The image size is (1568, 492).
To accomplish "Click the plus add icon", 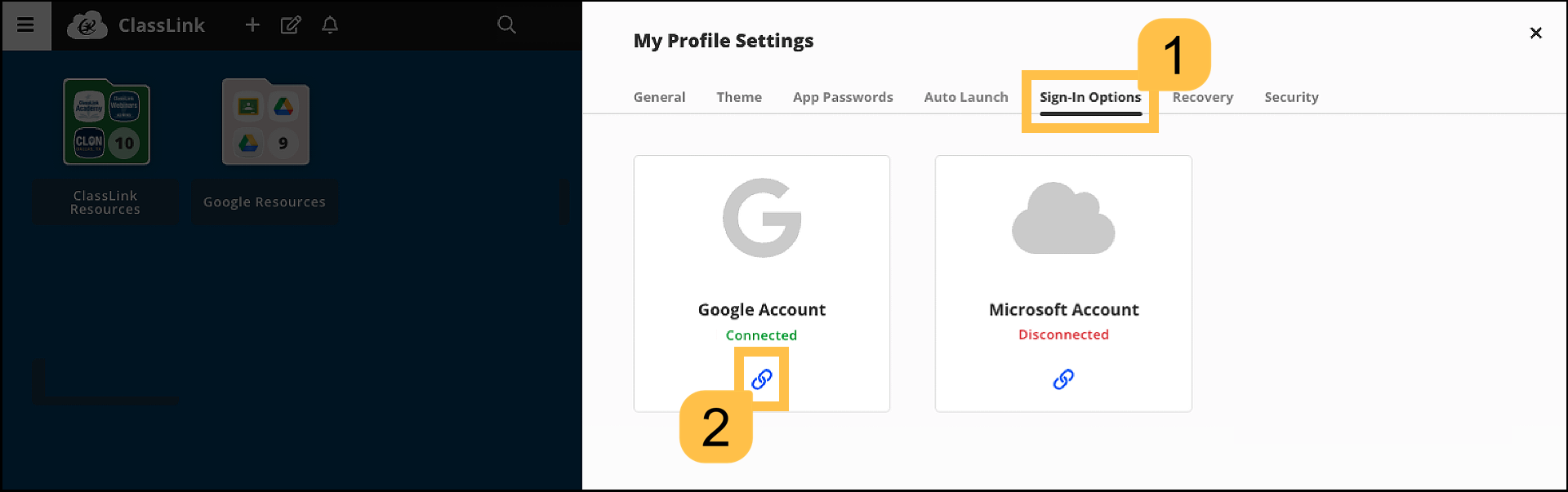I will click(x=252, y=25).
